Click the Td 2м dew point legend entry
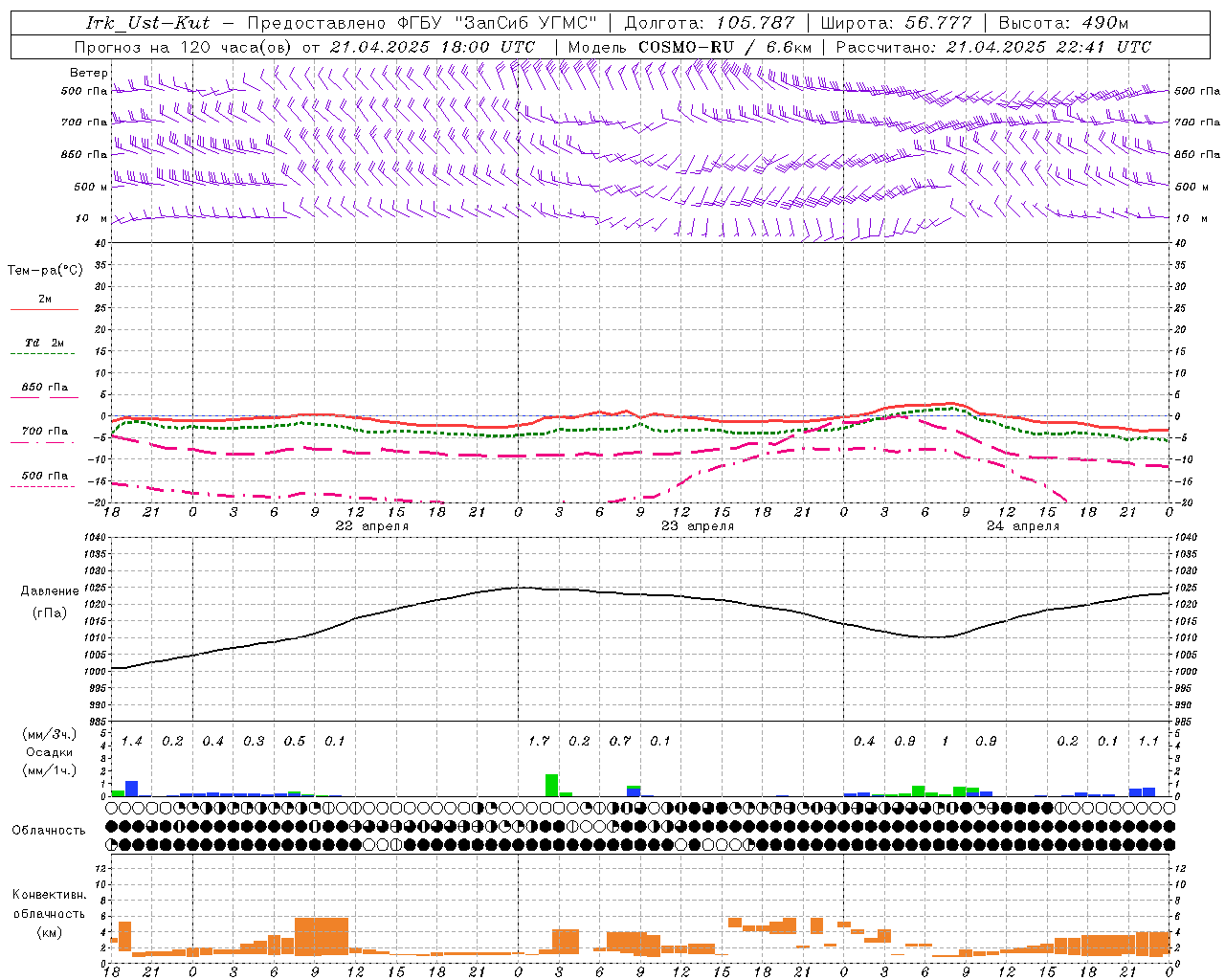The height and width of the screenshot is (980, 1225). [x=44, y=343]
